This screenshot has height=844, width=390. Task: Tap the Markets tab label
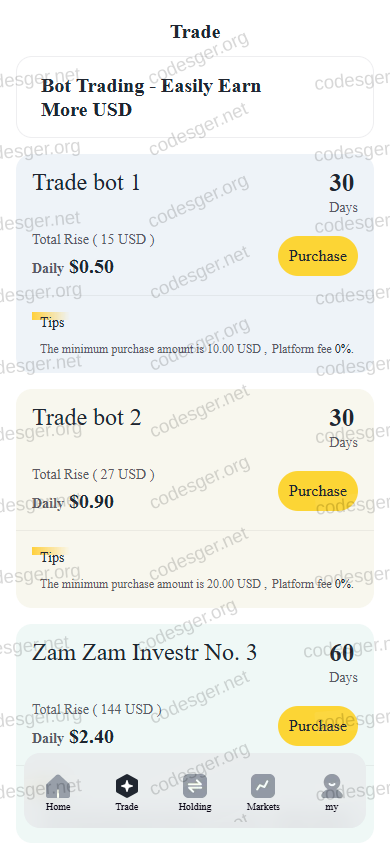coord(263,807)
